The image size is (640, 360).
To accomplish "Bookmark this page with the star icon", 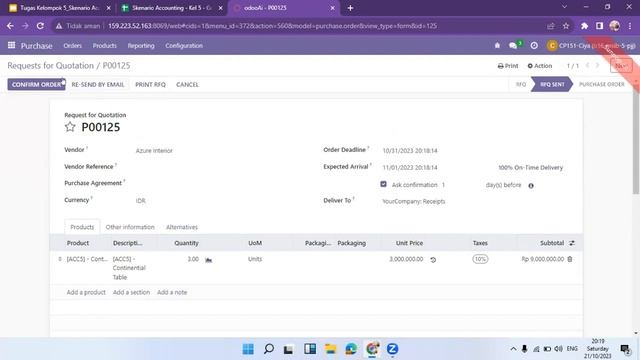I will click(566, 26).
